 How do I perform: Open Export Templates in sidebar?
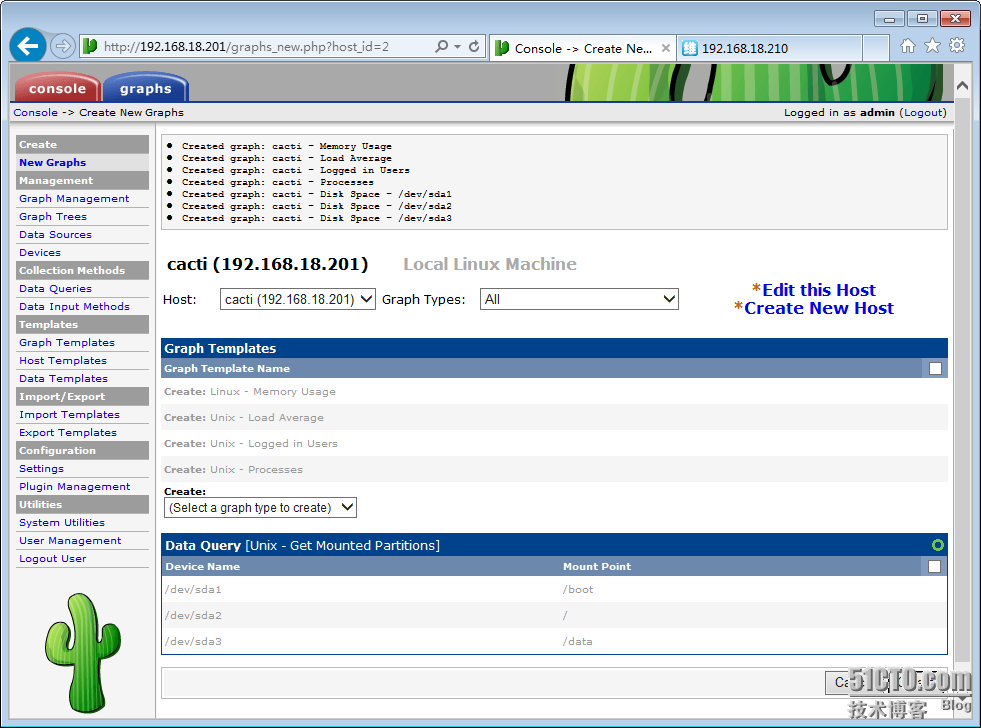68,433
